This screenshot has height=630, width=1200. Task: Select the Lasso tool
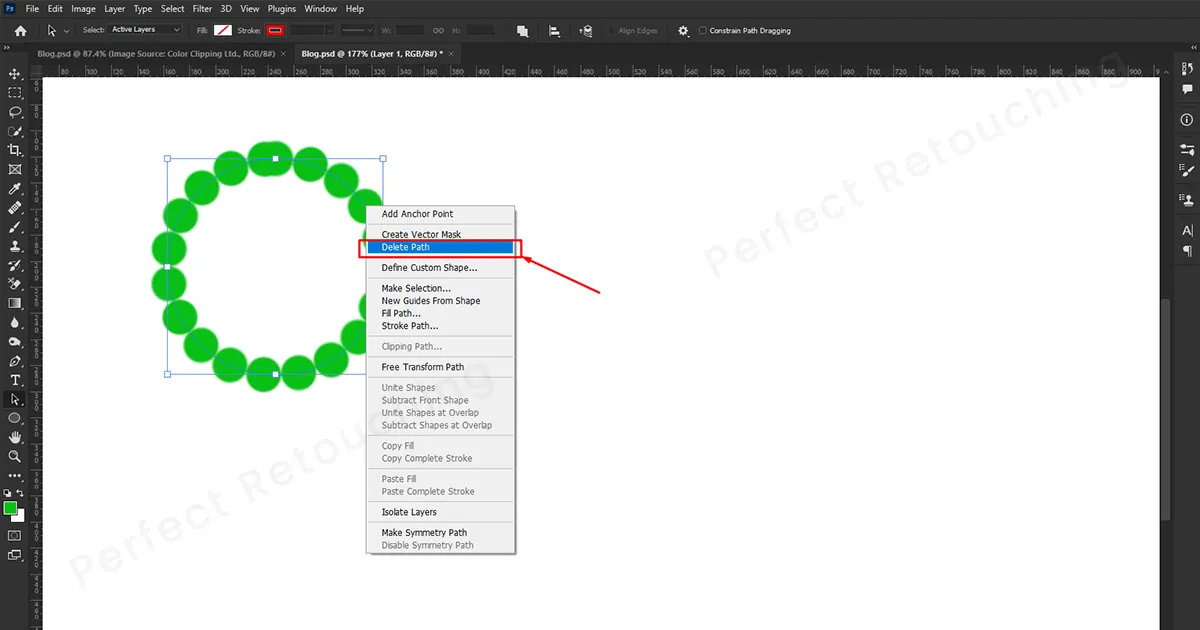coord(15,112)
